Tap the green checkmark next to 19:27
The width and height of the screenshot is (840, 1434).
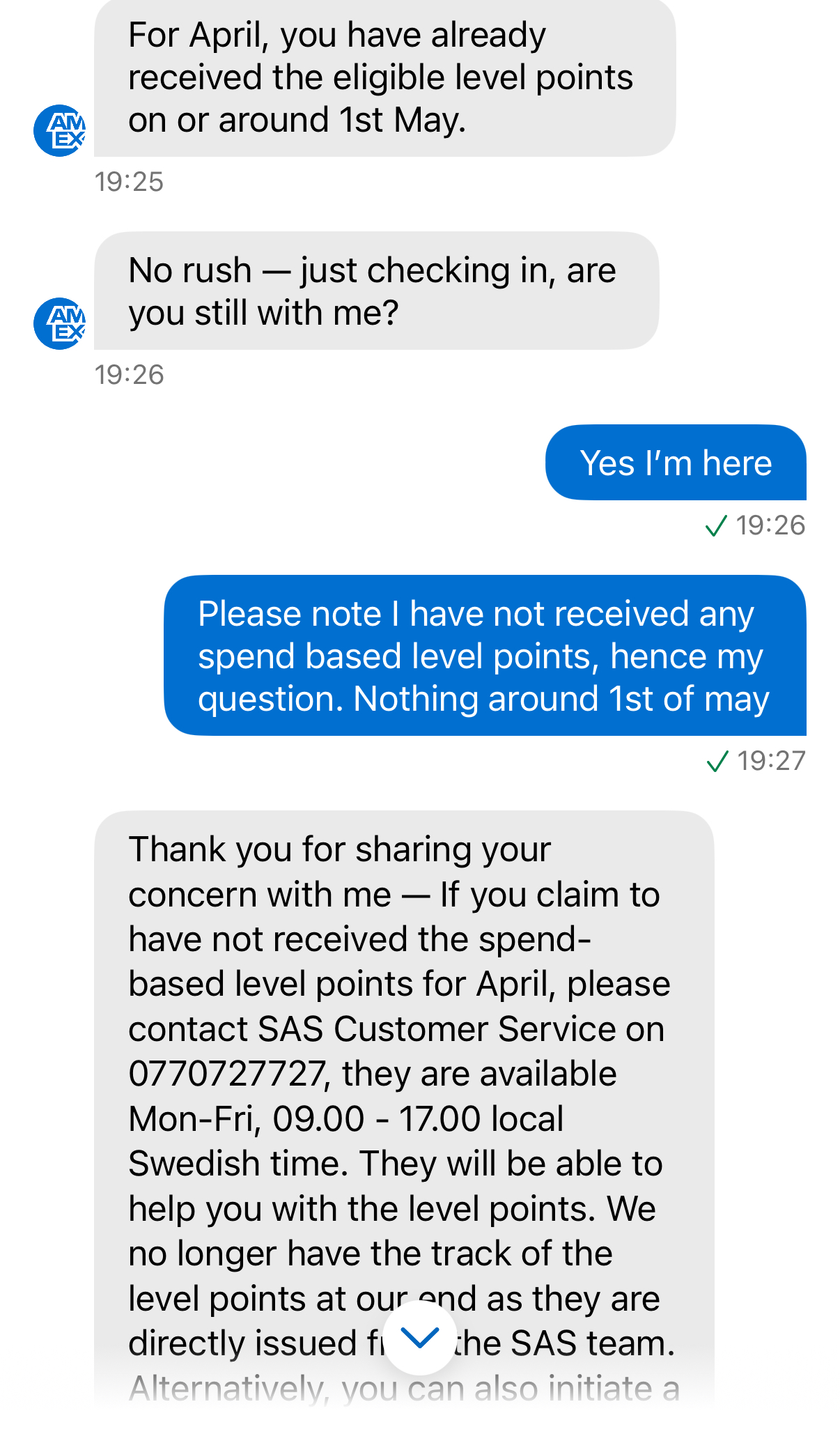pyautogui.click(x=717, y=761)
